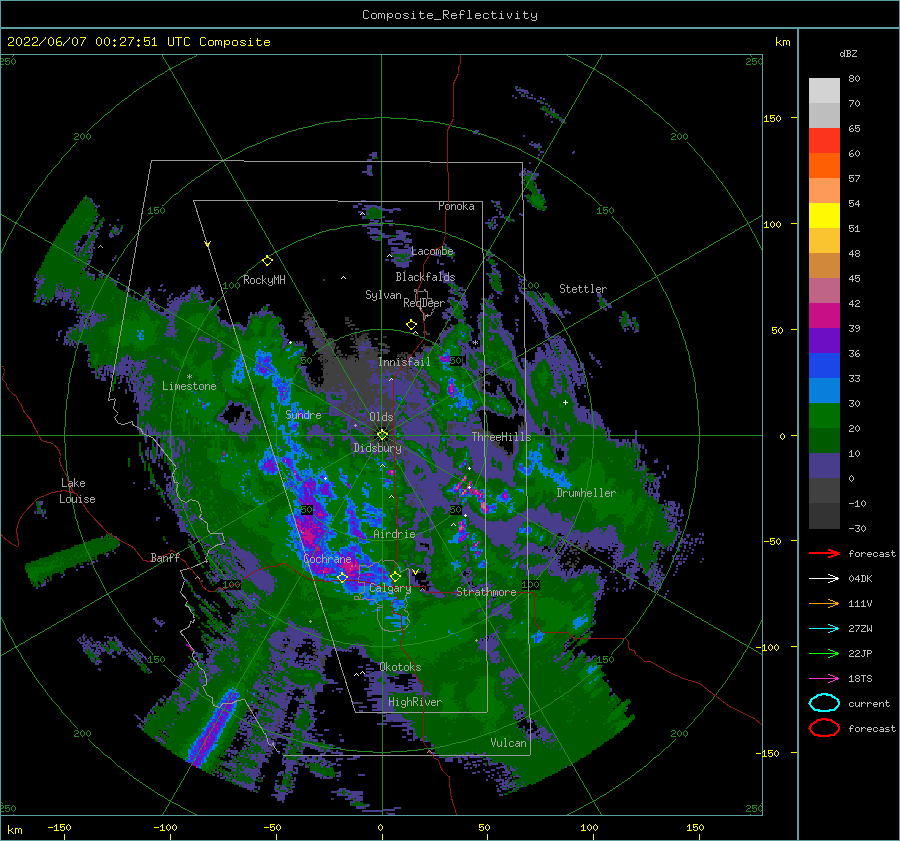The height and width of the screenshot is (841, 900).
Task: Click the HighRiver label
Action: pyautogui.click(x=415, y=702)
